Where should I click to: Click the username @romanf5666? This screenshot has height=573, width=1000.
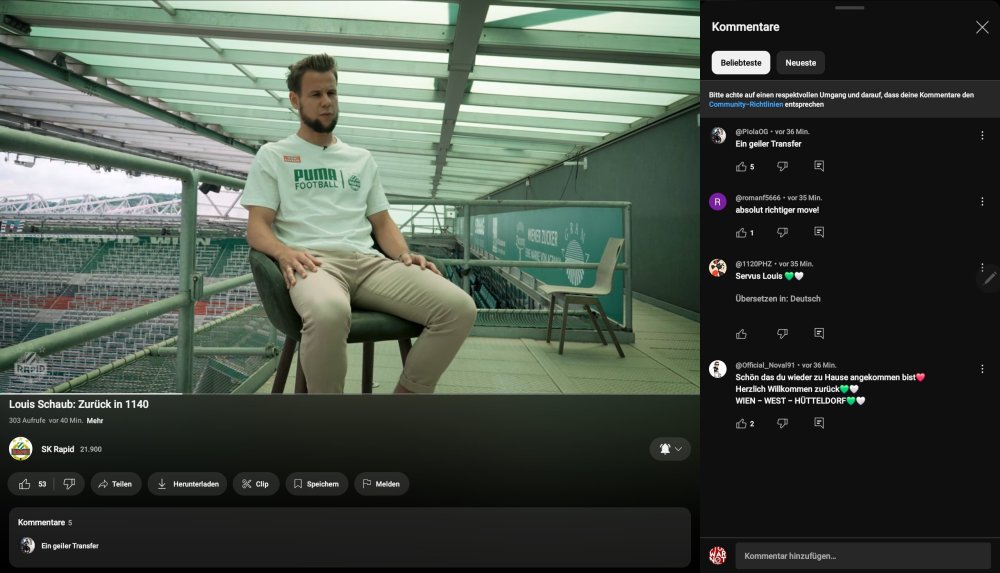758,198
